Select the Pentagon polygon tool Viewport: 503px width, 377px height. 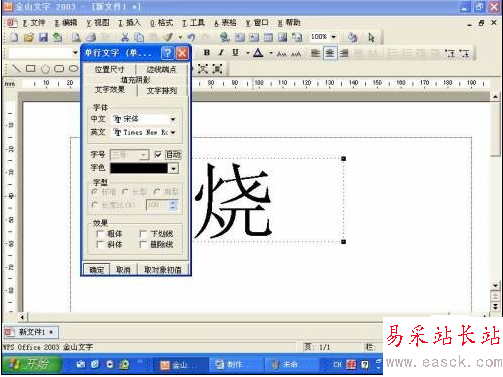[45, 69]
